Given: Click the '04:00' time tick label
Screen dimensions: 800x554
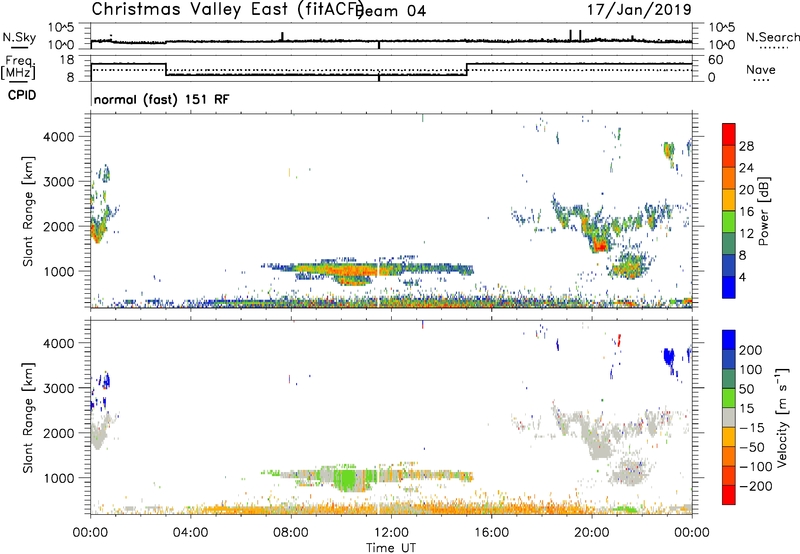Looking at the screenshot, I should [190, 533].
